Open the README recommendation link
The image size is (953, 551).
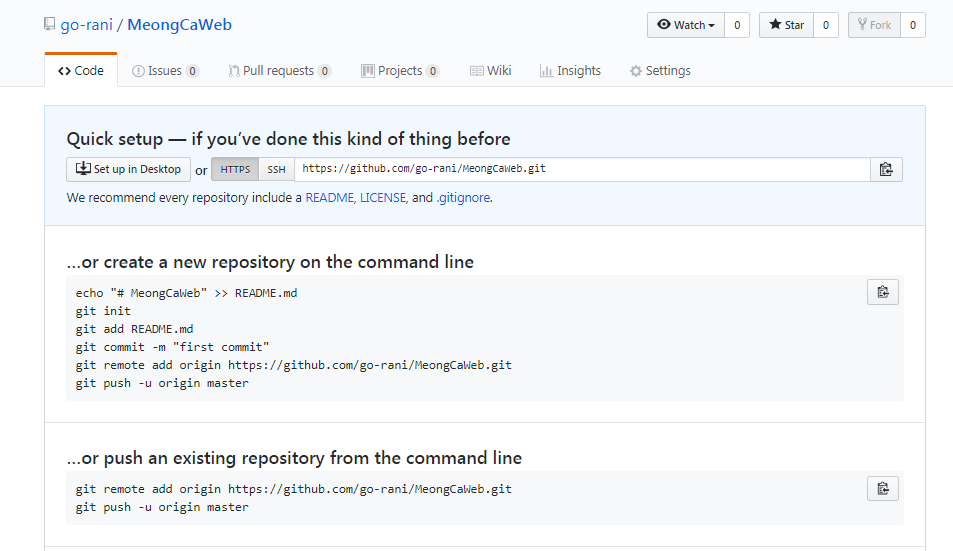[329, 197]
